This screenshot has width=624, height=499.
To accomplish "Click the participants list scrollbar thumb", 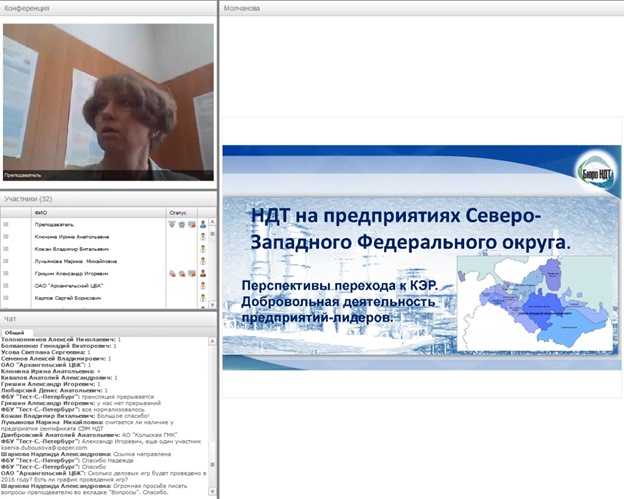I will (213, 234).
